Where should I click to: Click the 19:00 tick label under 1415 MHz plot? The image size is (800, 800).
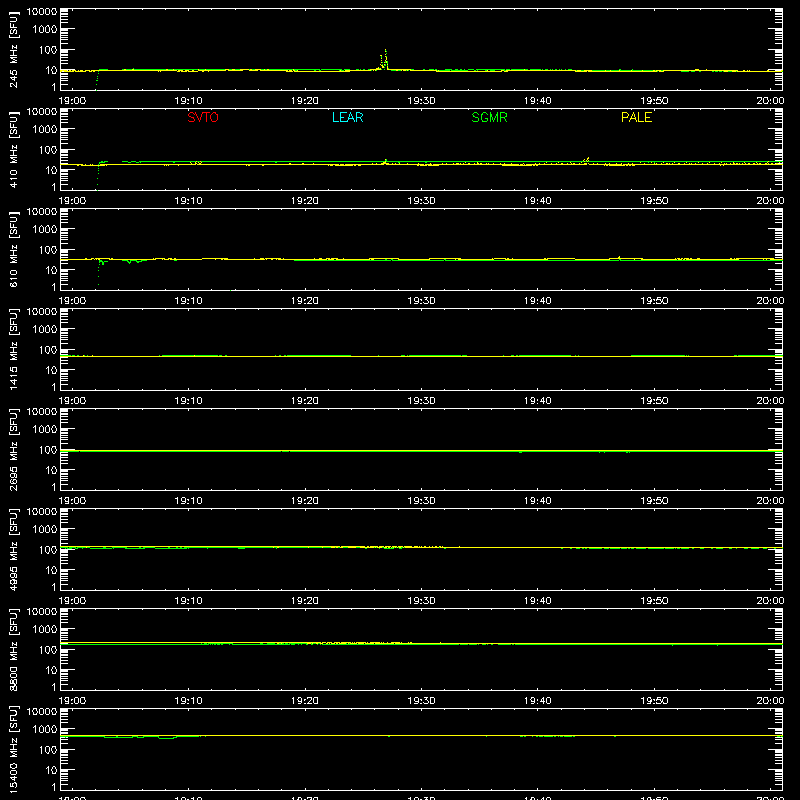click(72, 401)
